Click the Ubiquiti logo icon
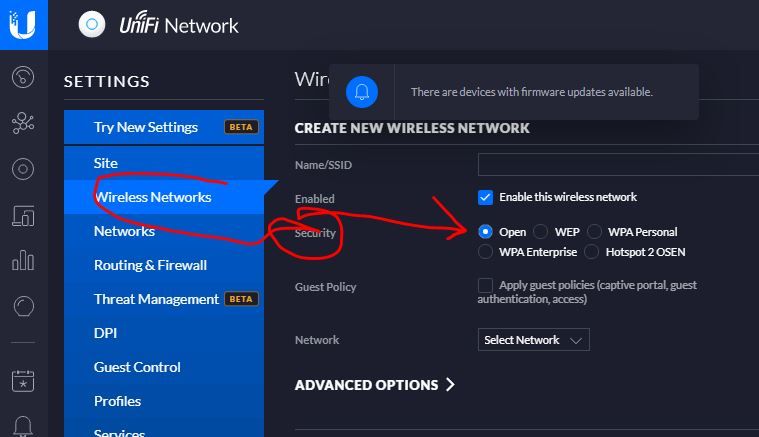Viewport: 759px width, 437px height. click(23, 25)
